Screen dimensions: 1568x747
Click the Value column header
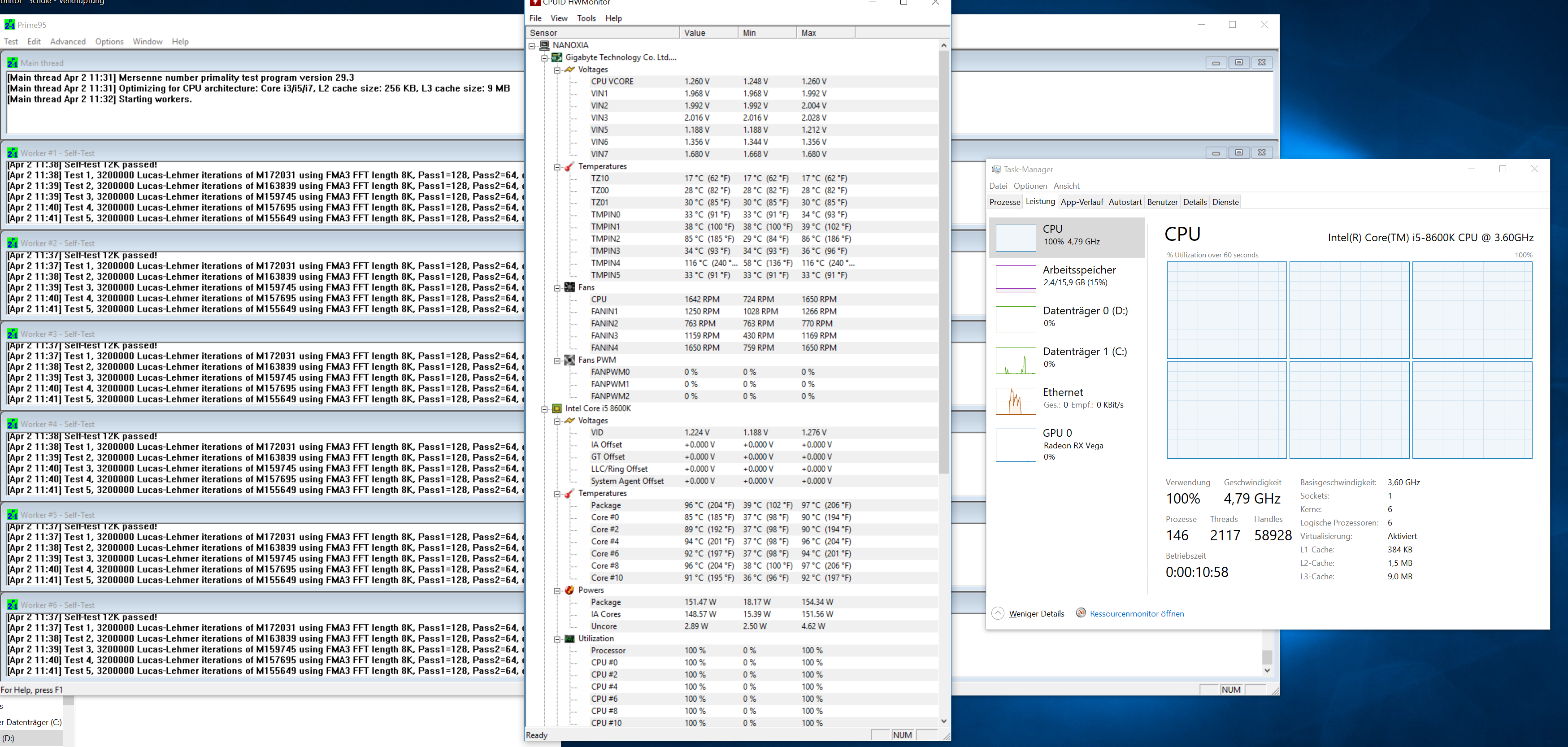point(708,33)
